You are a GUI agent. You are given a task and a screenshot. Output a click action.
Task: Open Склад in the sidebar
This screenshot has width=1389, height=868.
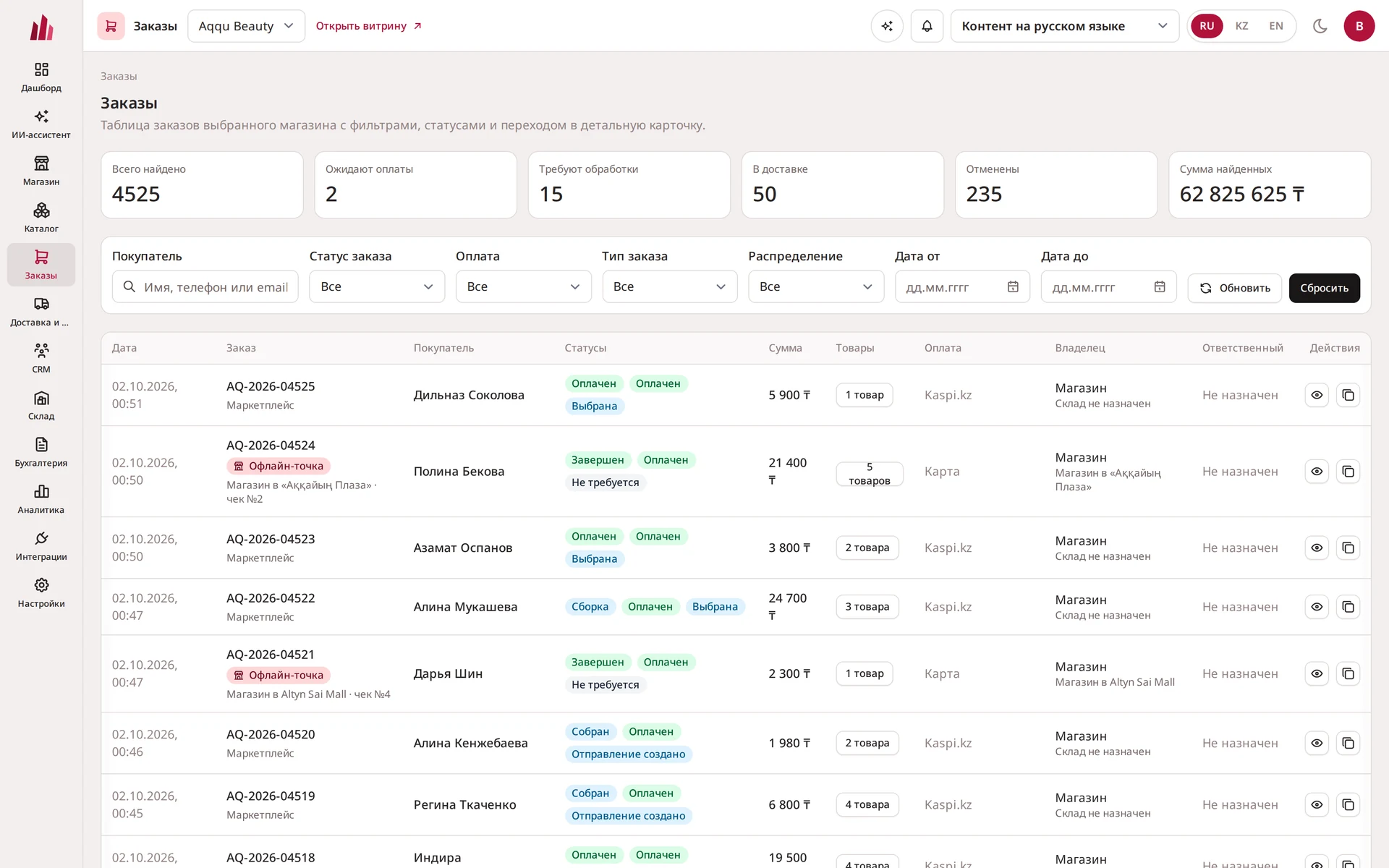coord(41,405)
